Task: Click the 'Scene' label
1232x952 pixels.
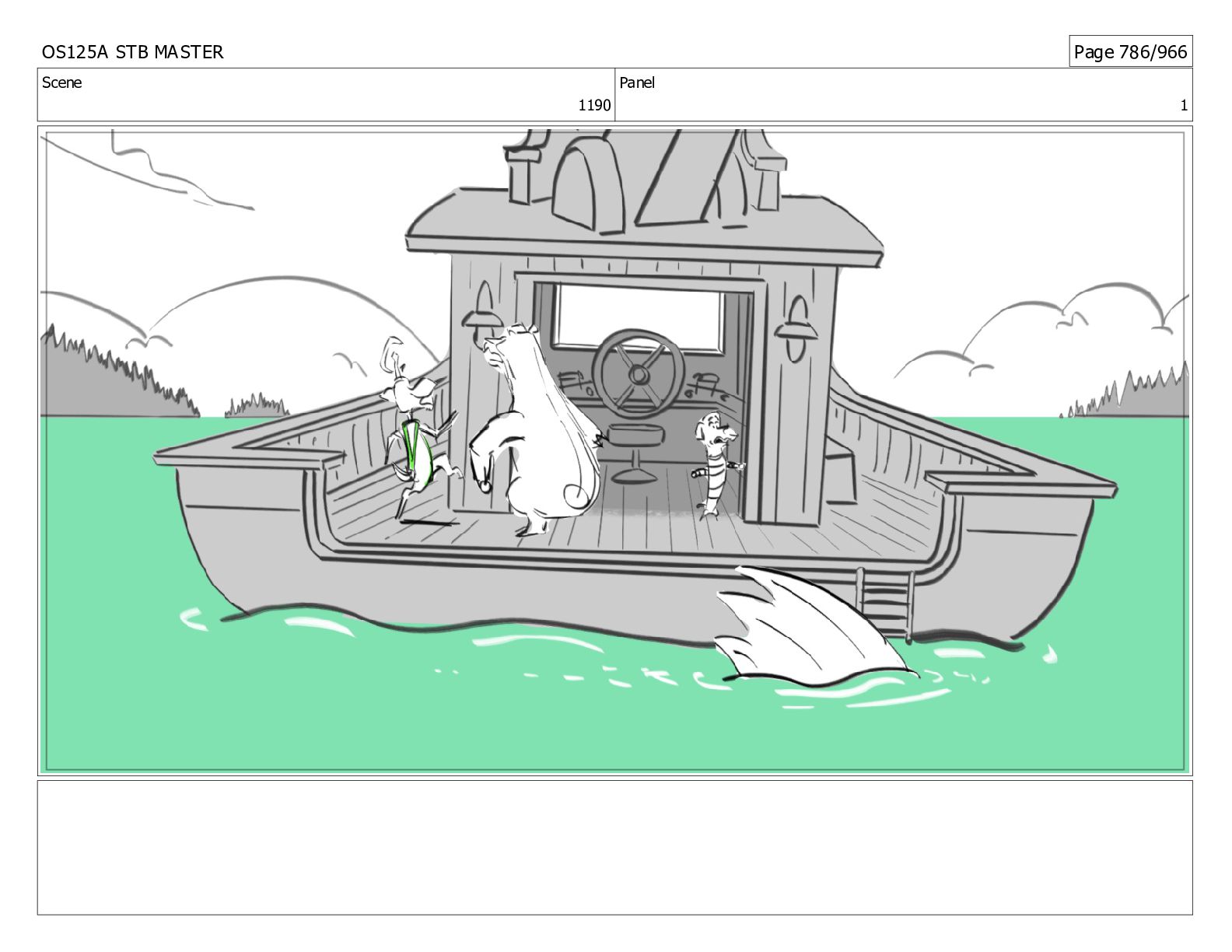Action: pyautogui.click(x=61, y=82)
